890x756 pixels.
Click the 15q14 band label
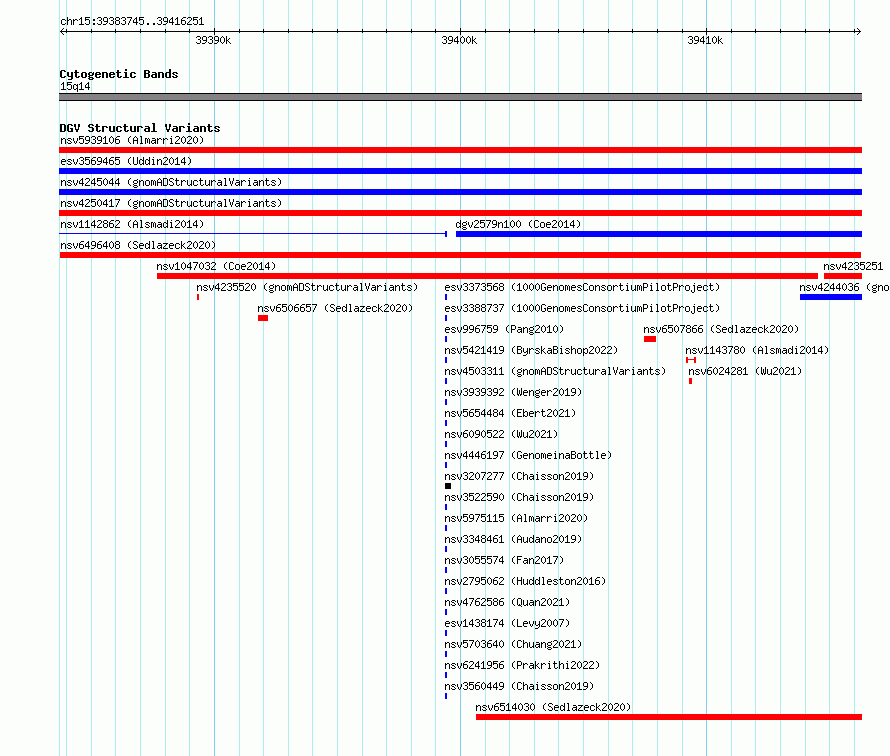point(75,86)
